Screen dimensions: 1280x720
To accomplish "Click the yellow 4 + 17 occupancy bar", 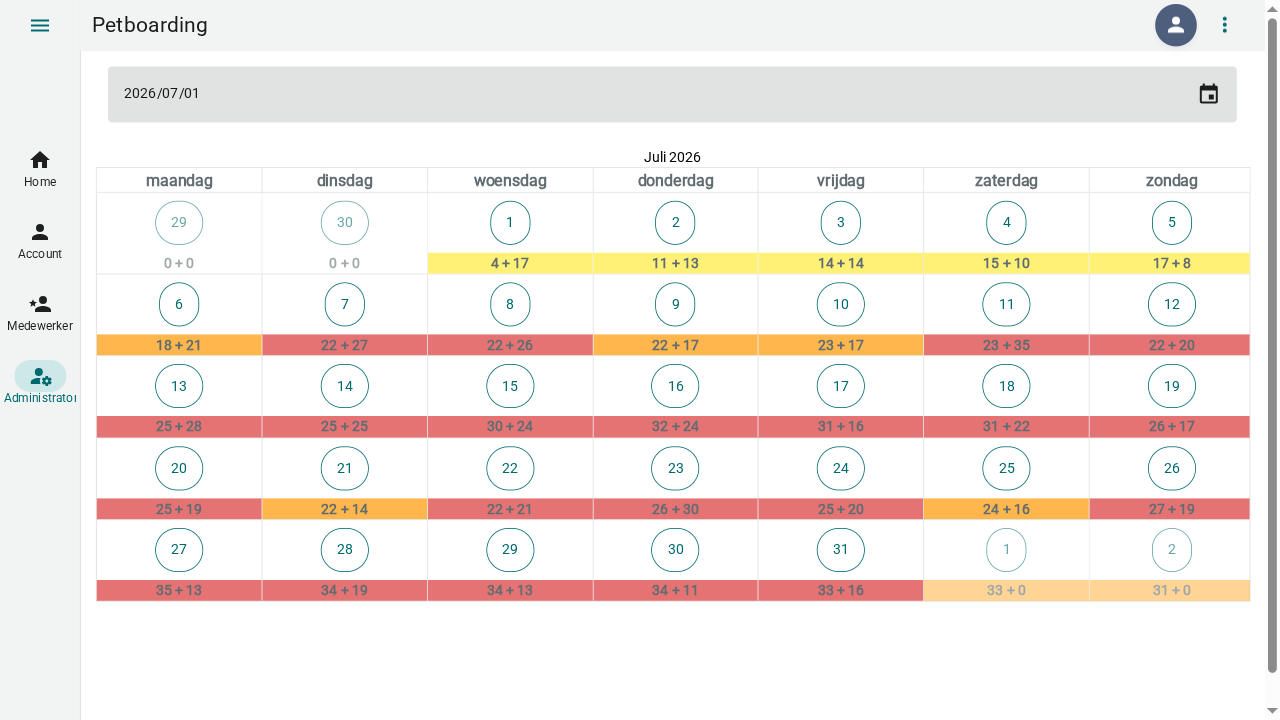I will [510, 263].
